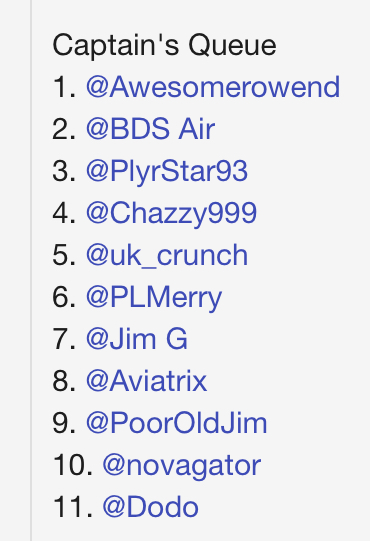Image resolution: width=370 pixels, height=541 pixels.
Task: Click list number 1 before Awesomerowend
Action: [64, 88]
